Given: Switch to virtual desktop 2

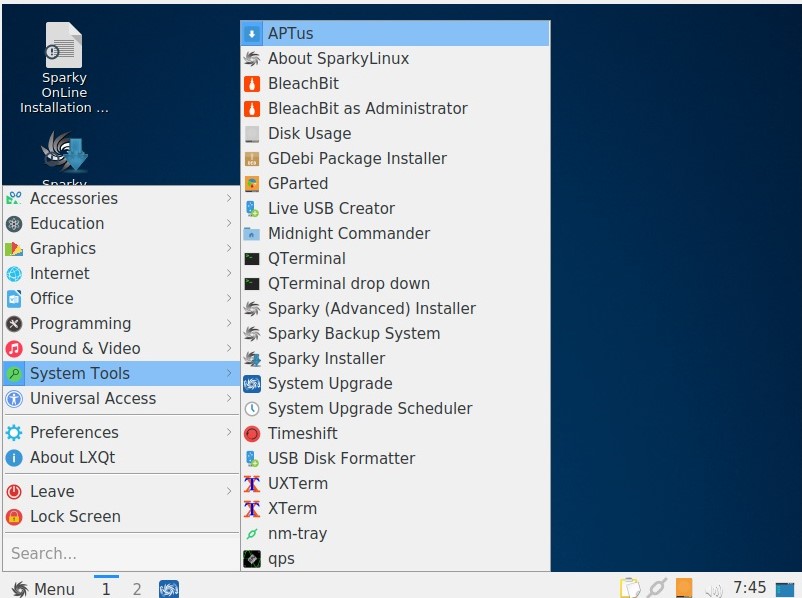Looking at the screenshot, I should (x=137, y=588).
